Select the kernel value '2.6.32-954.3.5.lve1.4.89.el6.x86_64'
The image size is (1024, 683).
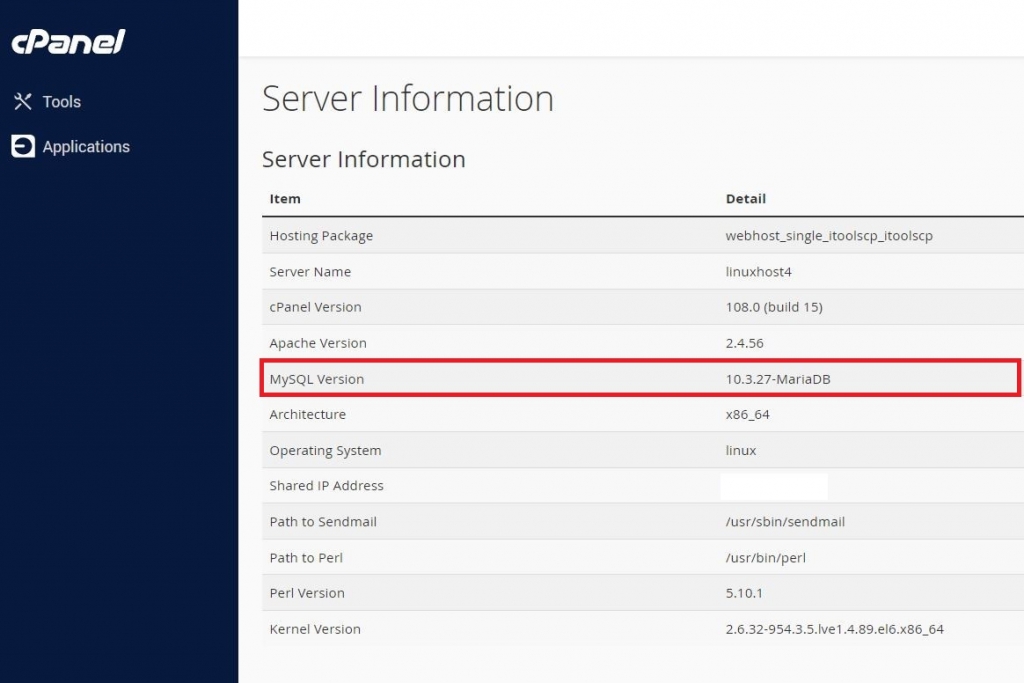[x=835, y=629]
